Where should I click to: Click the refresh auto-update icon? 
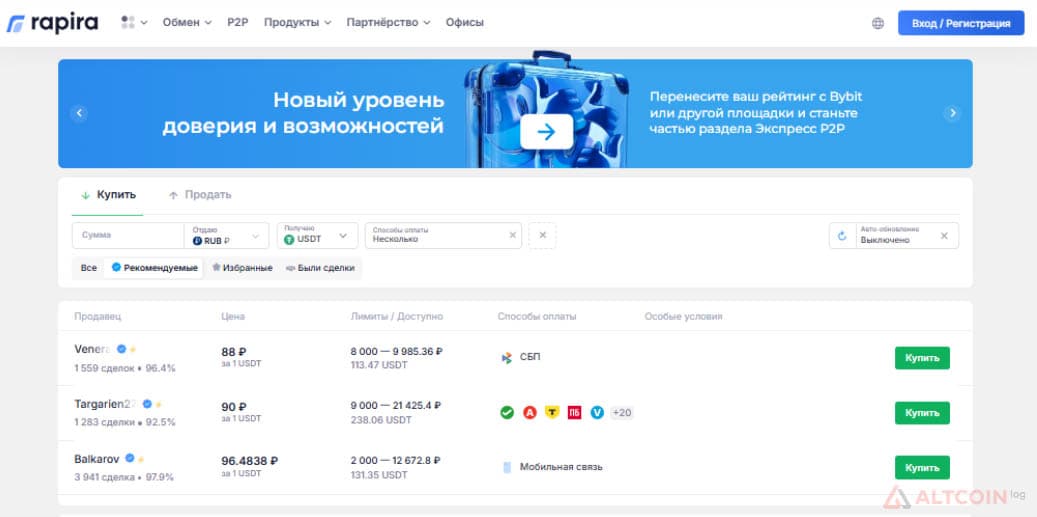[x=842, y=236]
